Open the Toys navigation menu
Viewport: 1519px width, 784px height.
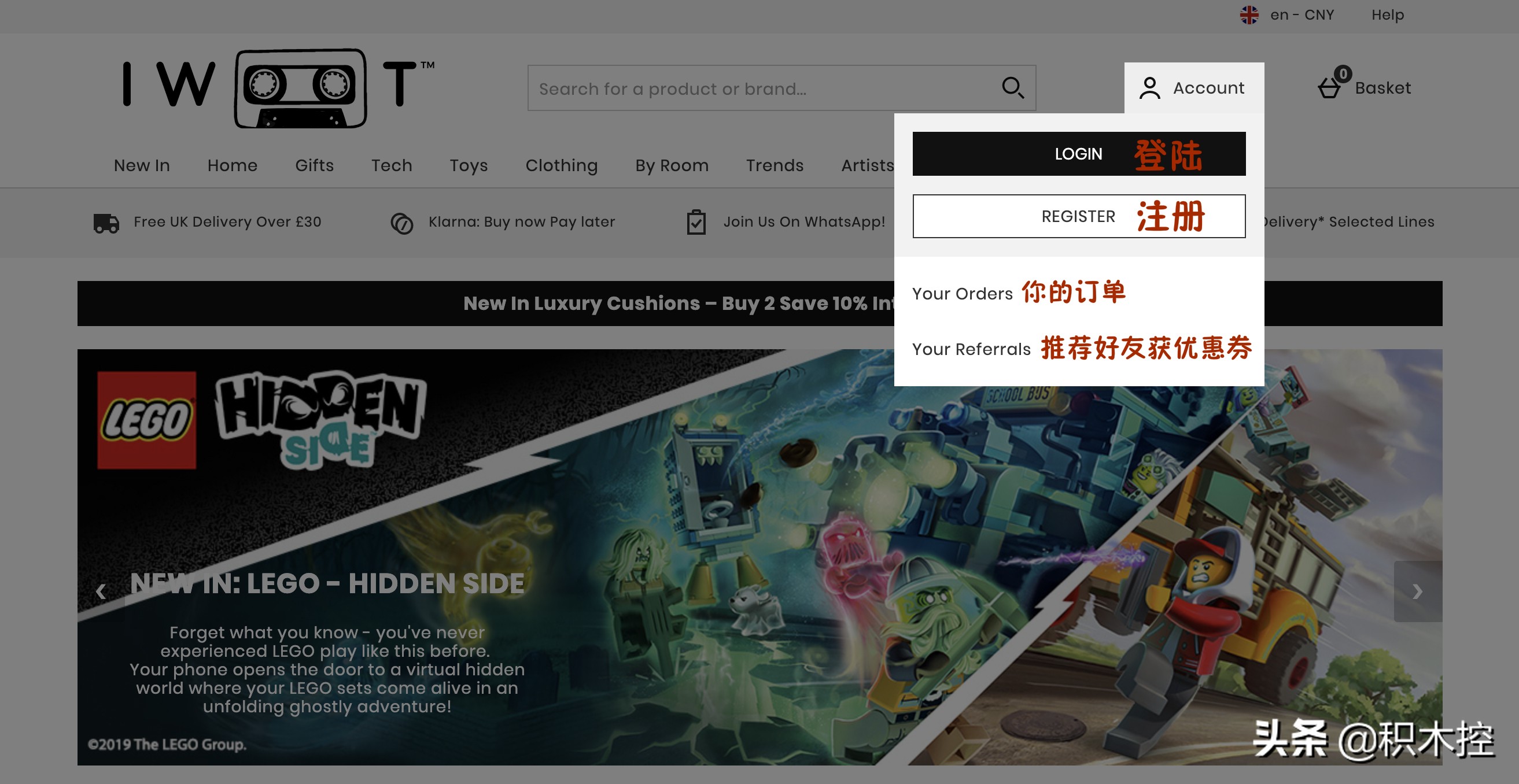[x=468, y=165]
